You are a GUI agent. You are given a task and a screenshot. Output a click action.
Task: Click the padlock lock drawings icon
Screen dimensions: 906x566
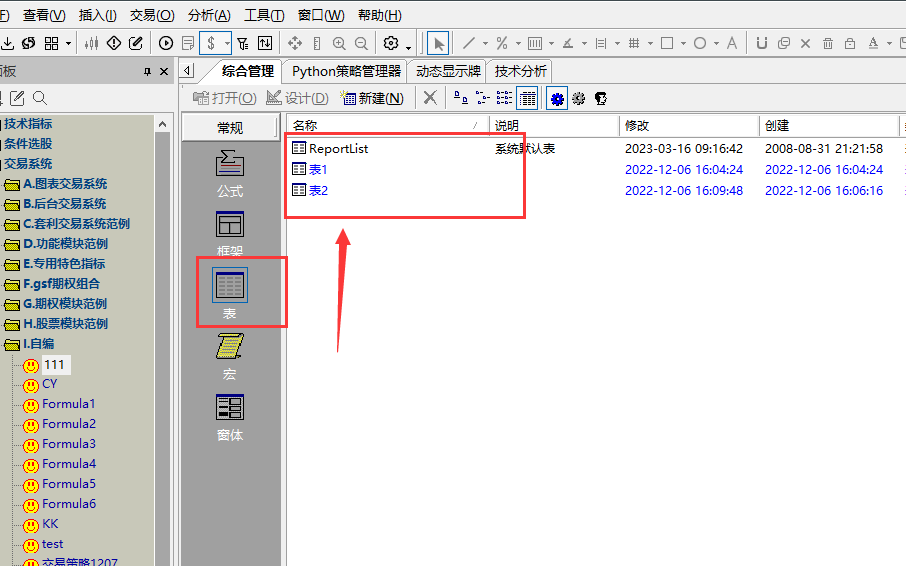(850, 43)
